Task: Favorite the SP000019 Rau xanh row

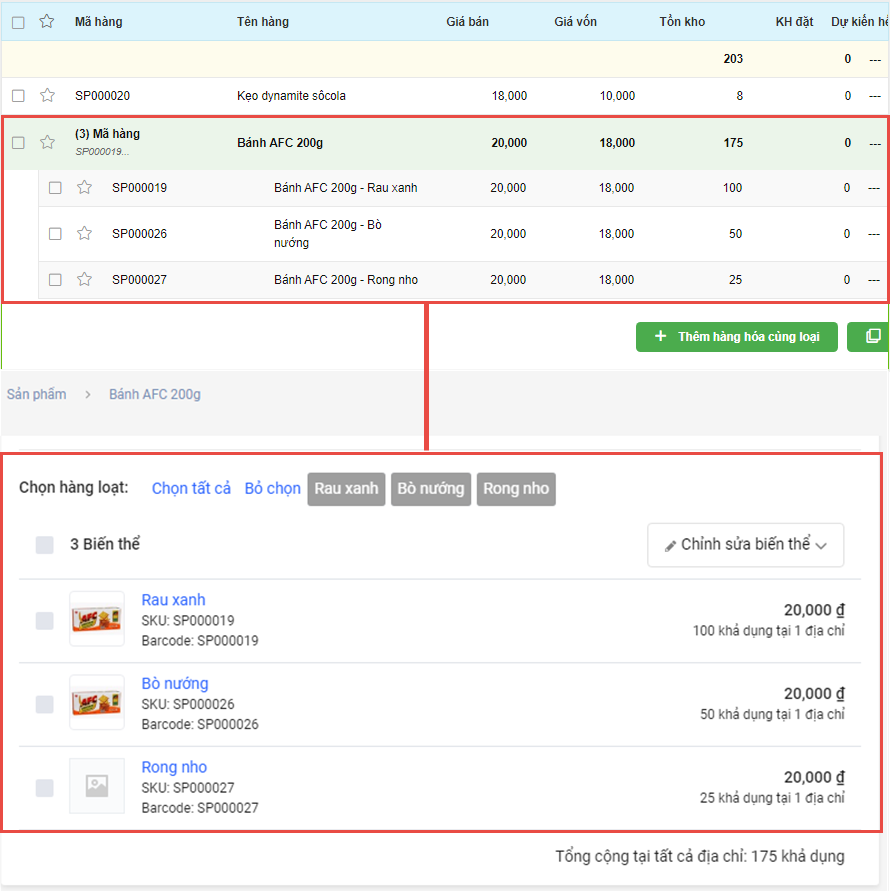Action: (x=85, y=188)
